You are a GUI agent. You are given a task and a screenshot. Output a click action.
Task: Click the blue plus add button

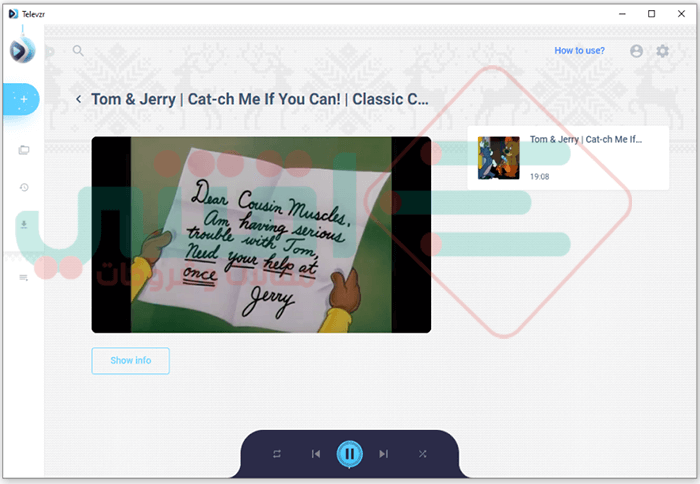21,99
